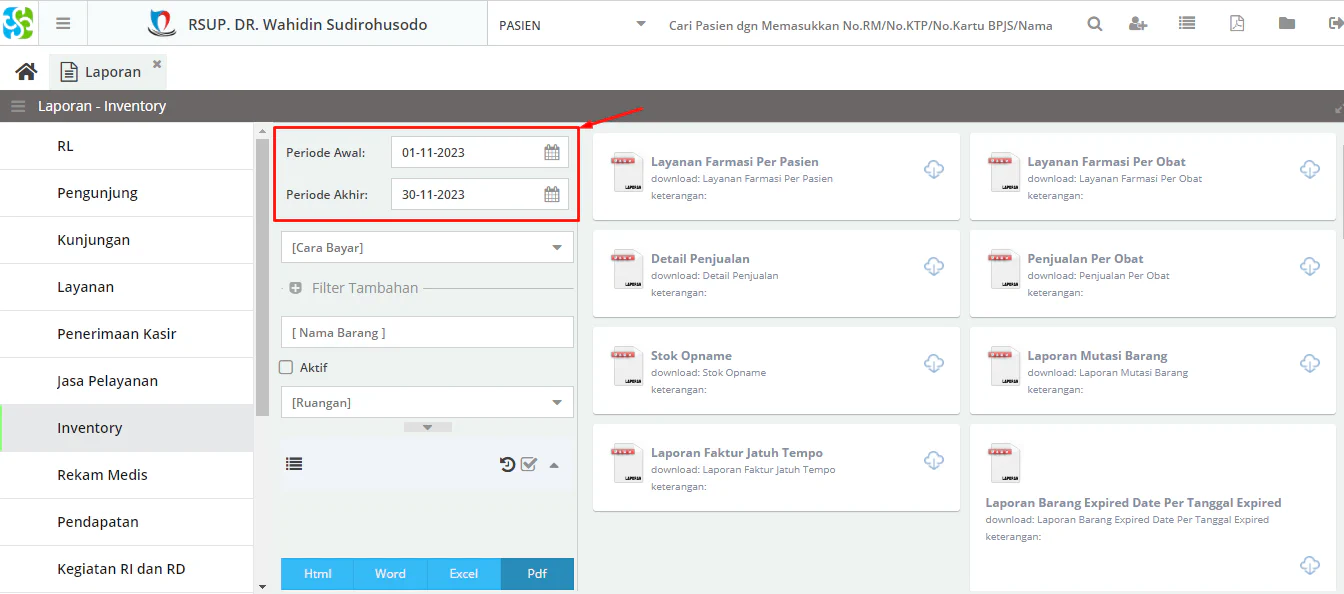Download Penjualan Per Obat report
Image resolution: width=1344 pixels, height=594 pixels.
(x=1310, y=266)
